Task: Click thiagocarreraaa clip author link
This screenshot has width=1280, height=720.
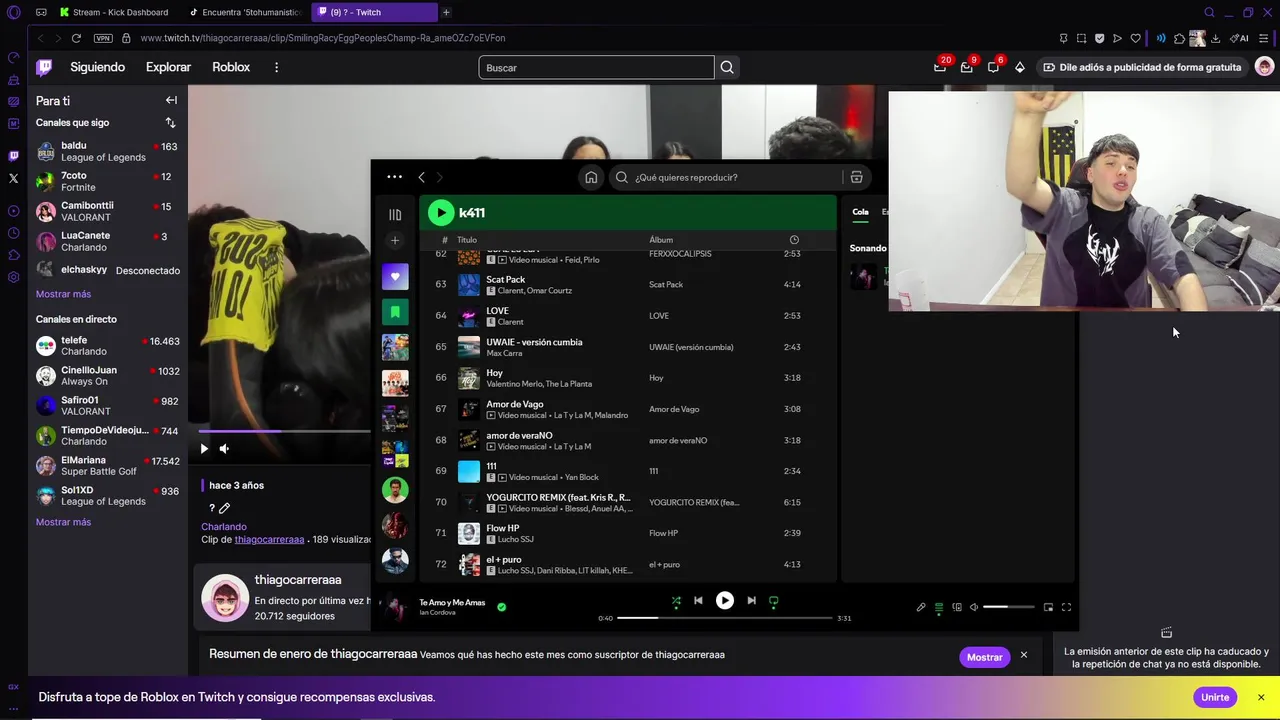Action: (x=269, y=539)
